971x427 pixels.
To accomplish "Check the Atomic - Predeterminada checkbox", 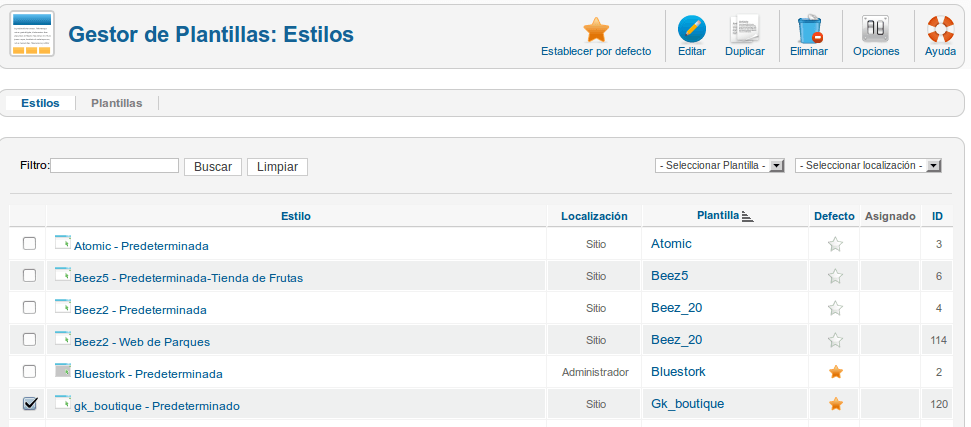I will point(29,244).
